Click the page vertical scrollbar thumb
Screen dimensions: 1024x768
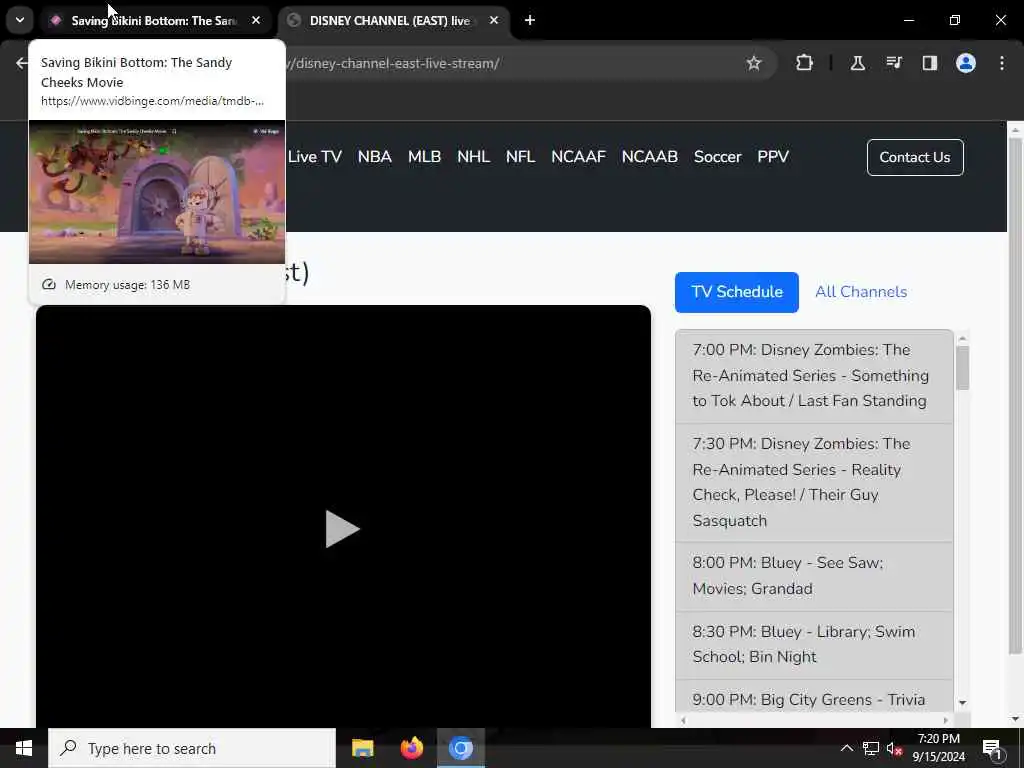[x=1015, y=395]
